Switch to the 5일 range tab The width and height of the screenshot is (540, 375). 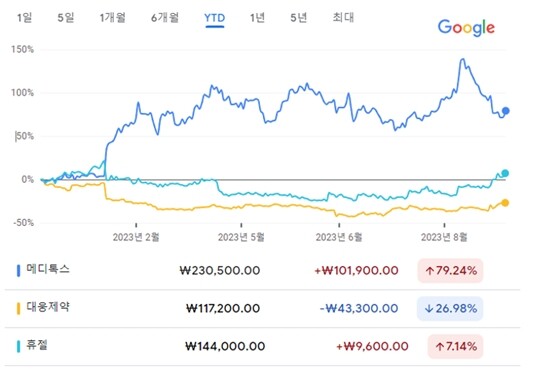point(66,18)
